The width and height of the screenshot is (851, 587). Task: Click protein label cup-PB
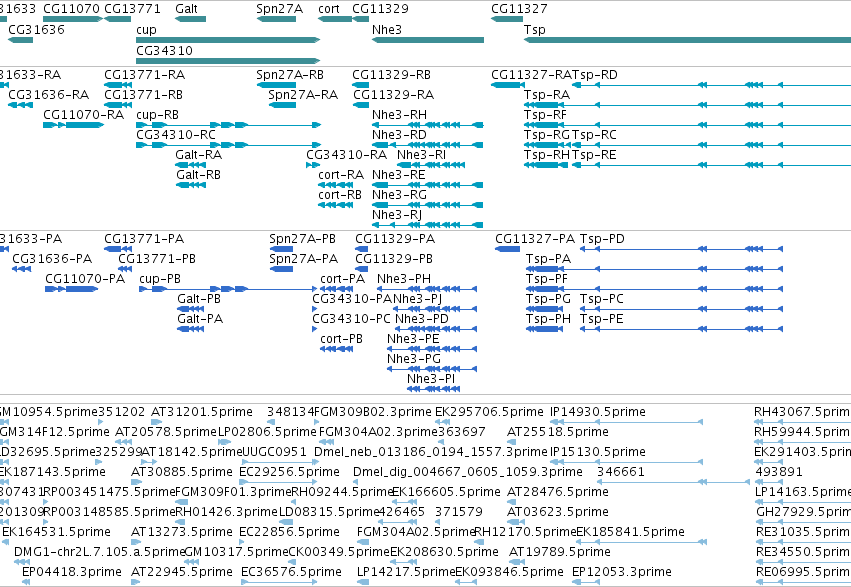[x=160, y=279]
